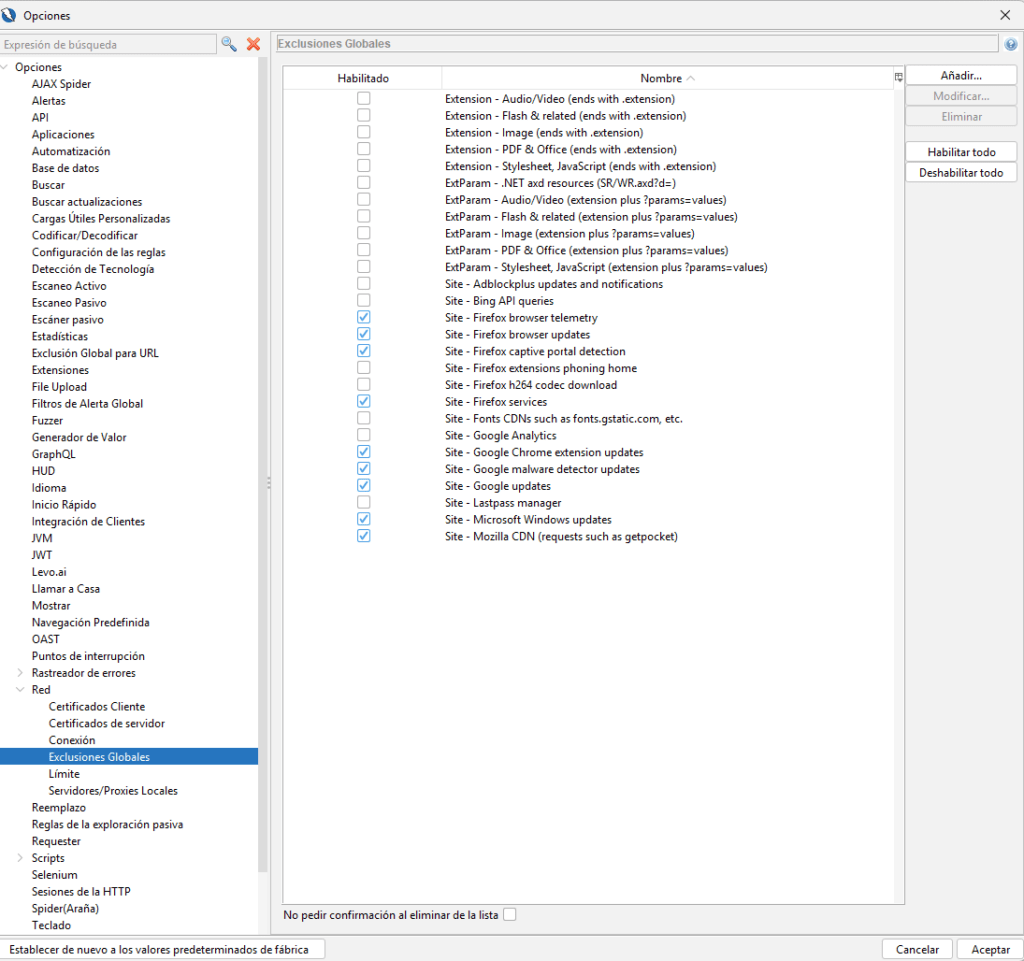Check Extension - Audio/Video exclusion box
This screenshot has width=1024, height=961.
tap(364, 99)
